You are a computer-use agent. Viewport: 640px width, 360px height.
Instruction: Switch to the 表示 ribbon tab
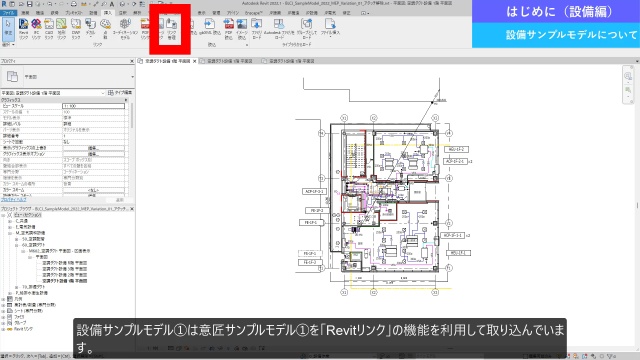pos(202,13)
